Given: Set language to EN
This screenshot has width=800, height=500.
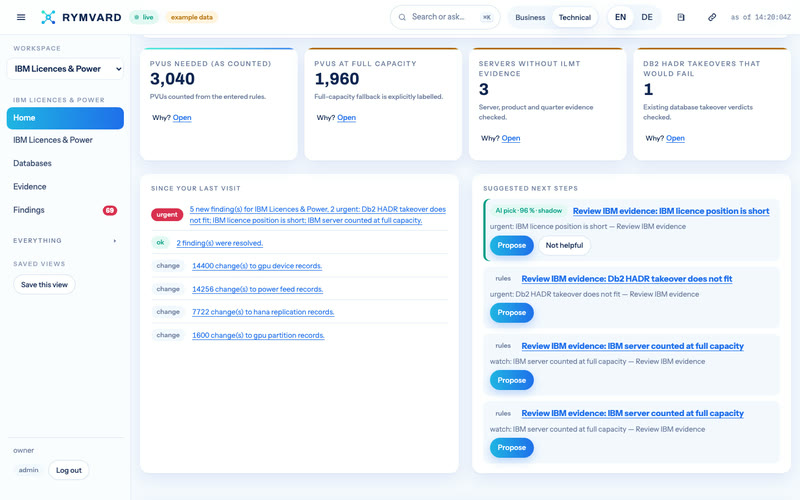Looking at the screenshot, I should click(x=620, y=17).
